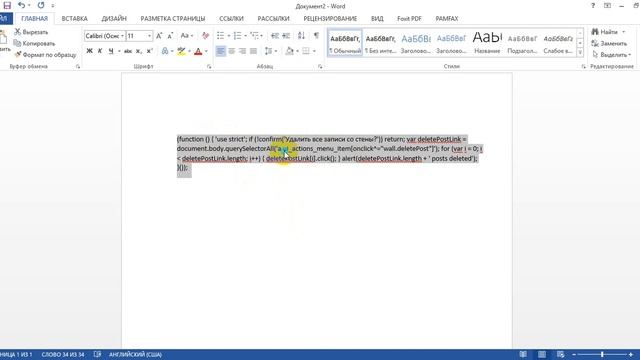640x360 pixels.
Task: Start a numbered list
Action: (238, 36)
